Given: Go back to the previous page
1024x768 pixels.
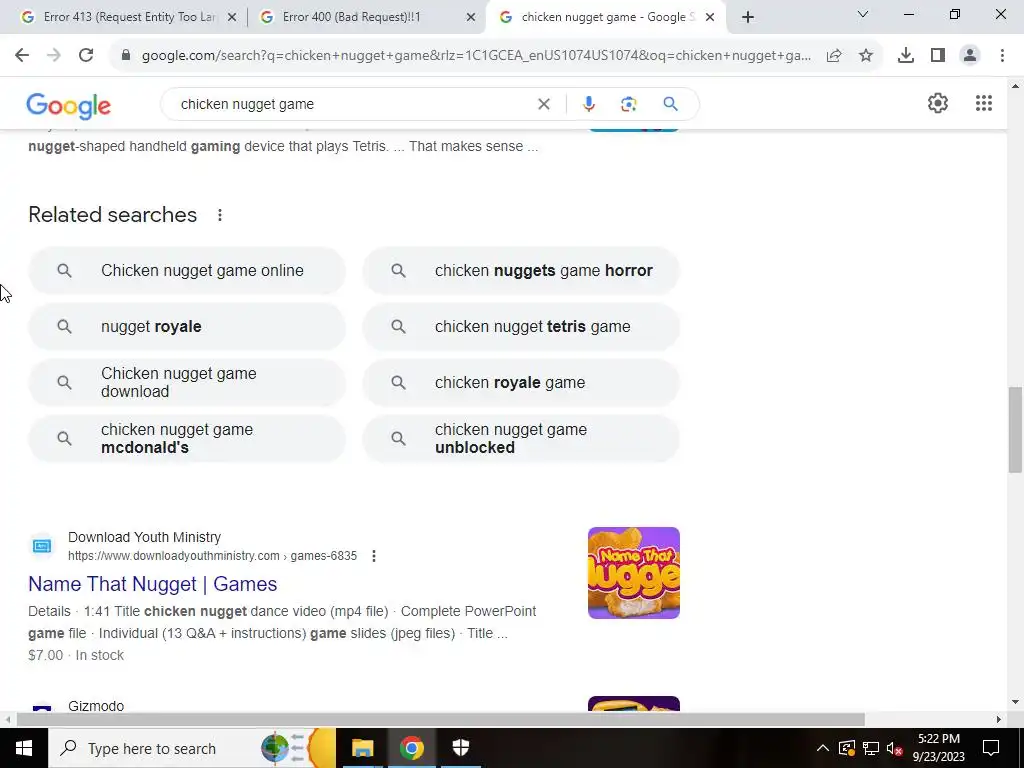Looking at the screenshot, I should pyautogui.click(x=22, y=56).
